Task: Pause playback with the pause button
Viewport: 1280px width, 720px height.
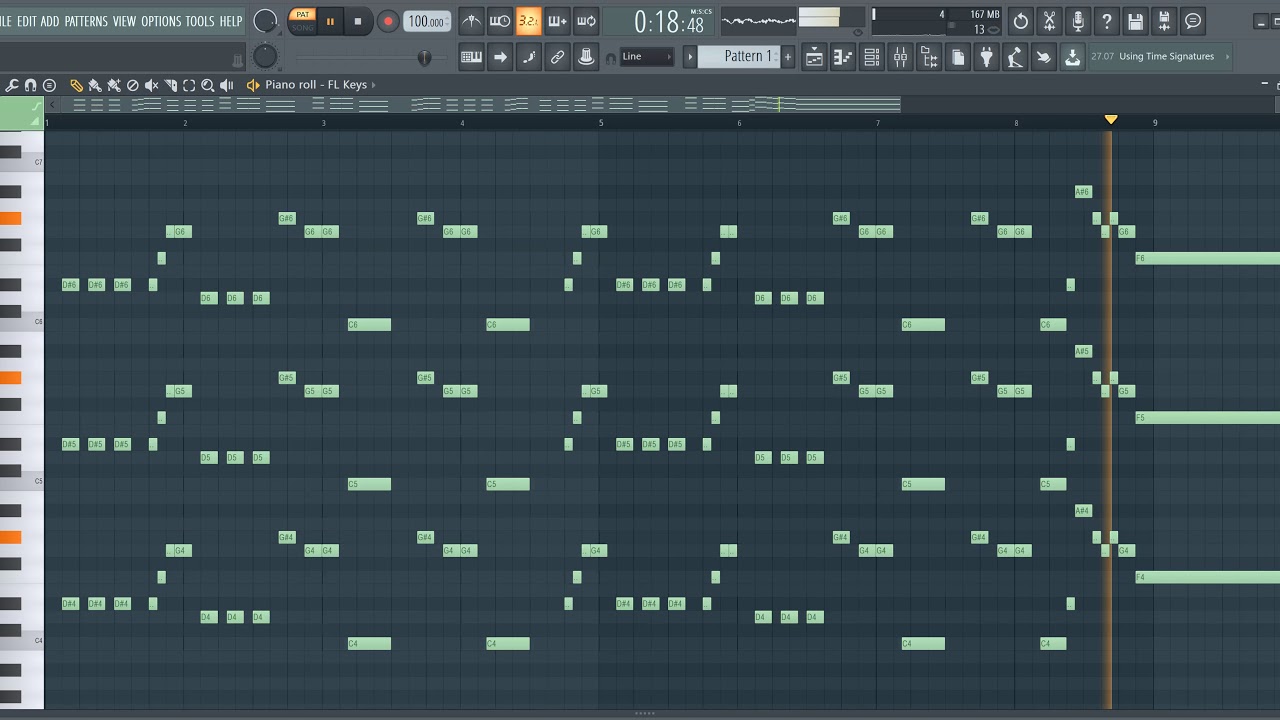Action: pyautogui.click(x=330, y=21)
